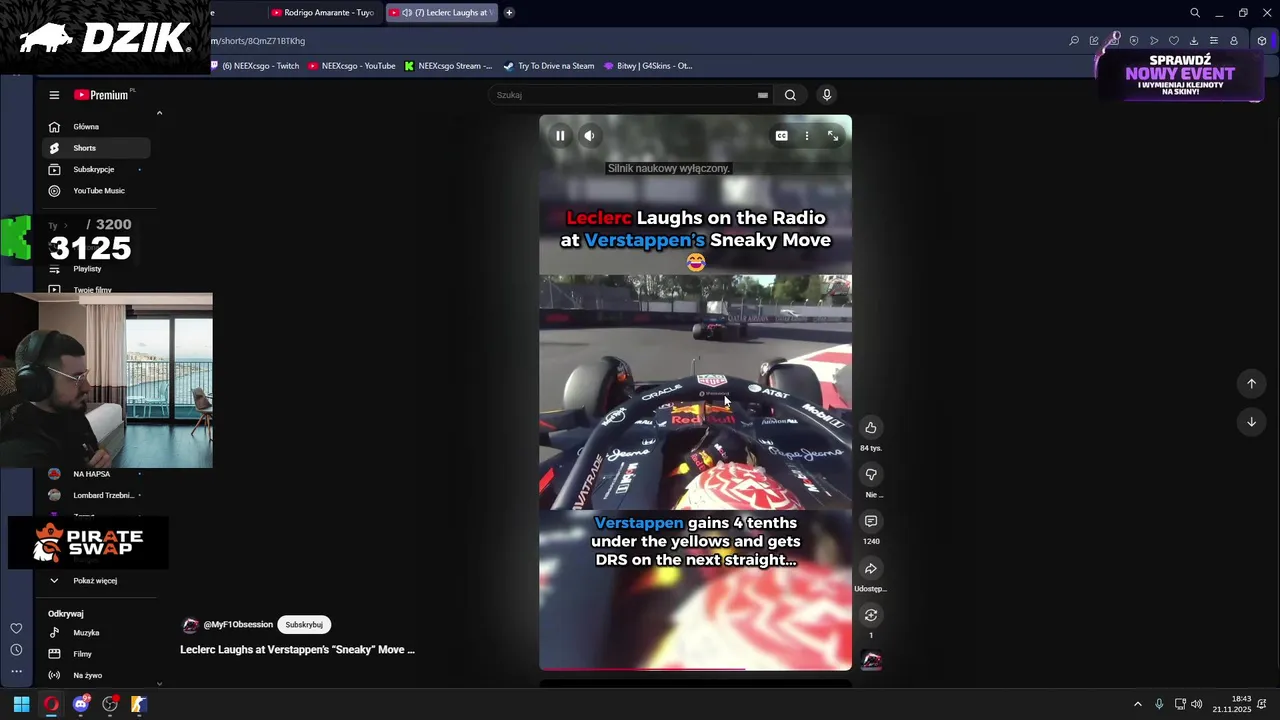This screenshot has height=720, width=1280.
Task: Start voice search with microphone
Action: (826, 95)
